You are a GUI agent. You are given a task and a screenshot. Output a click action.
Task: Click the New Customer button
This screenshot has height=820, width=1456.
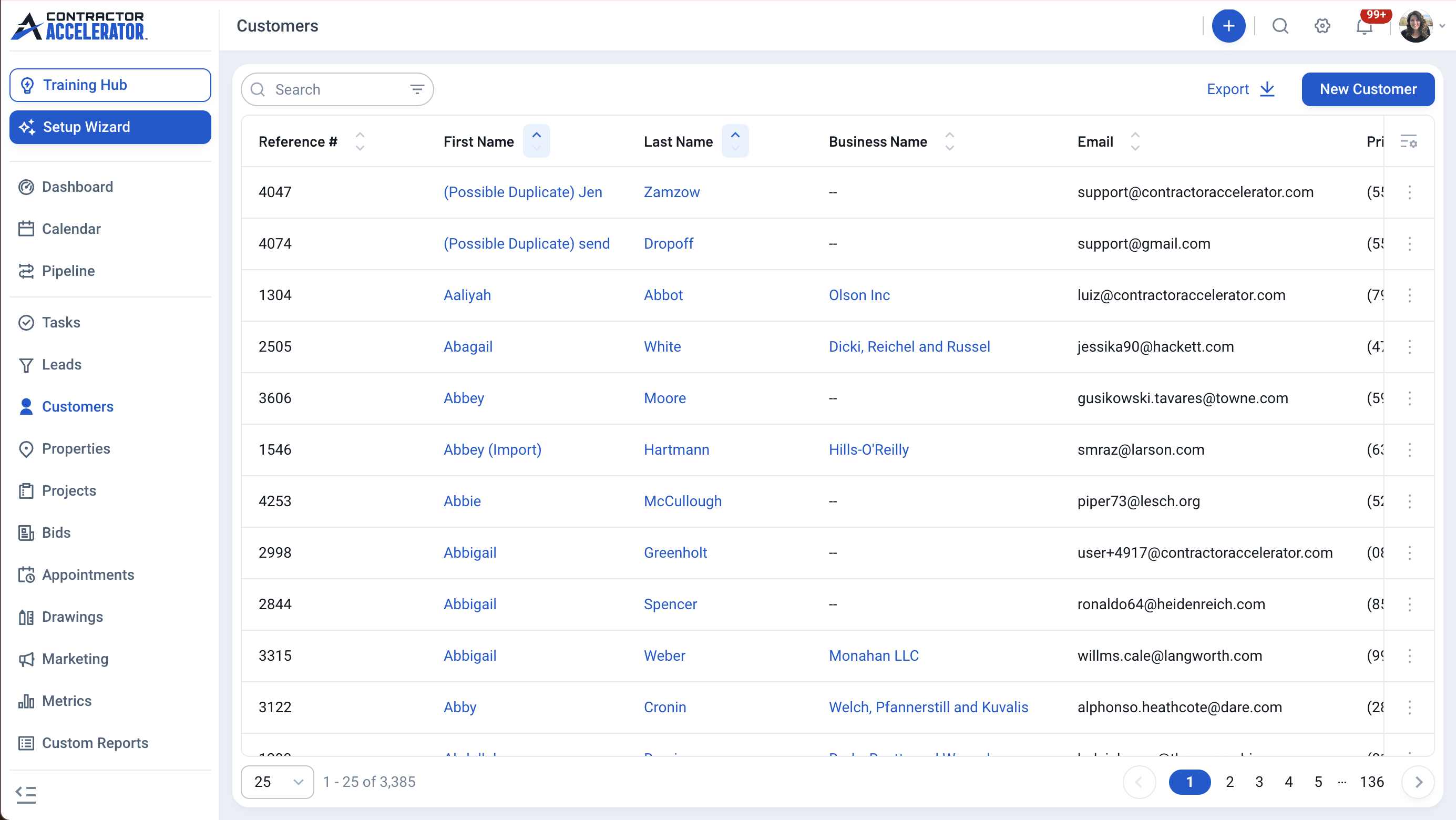pos(1368,89)
